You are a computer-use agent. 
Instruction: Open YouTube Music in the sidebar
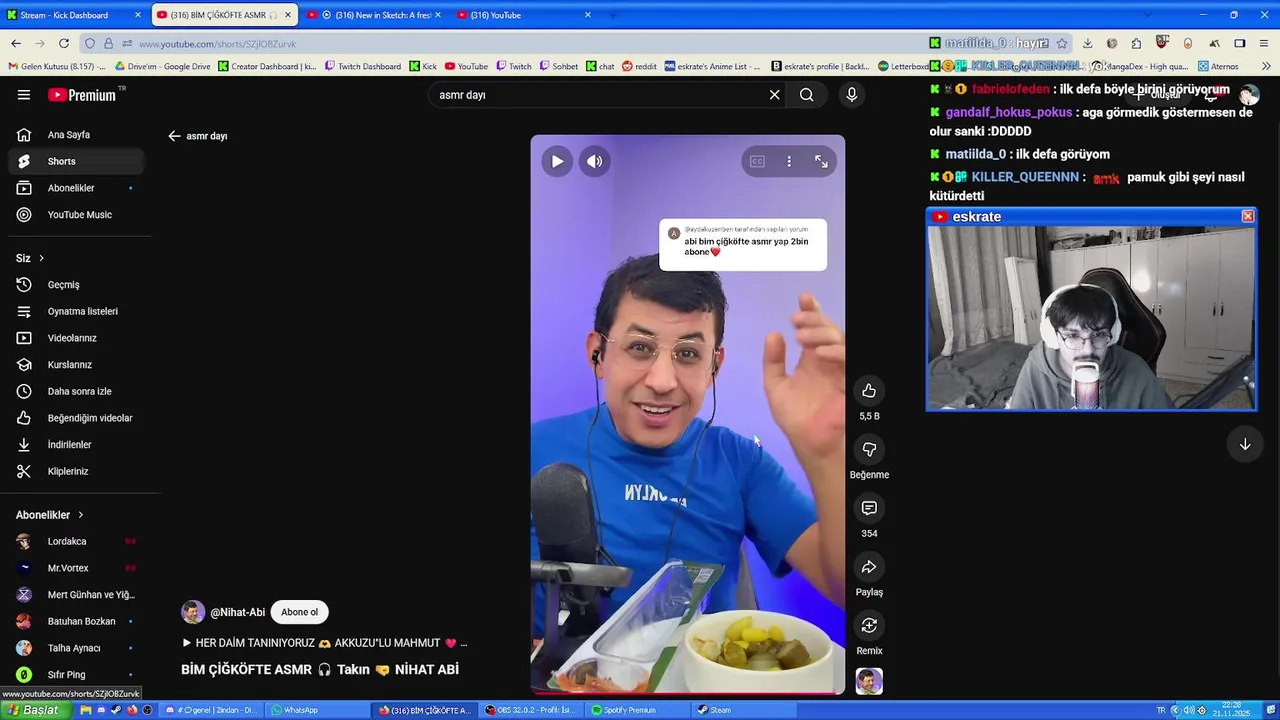(x=75, y=215)
